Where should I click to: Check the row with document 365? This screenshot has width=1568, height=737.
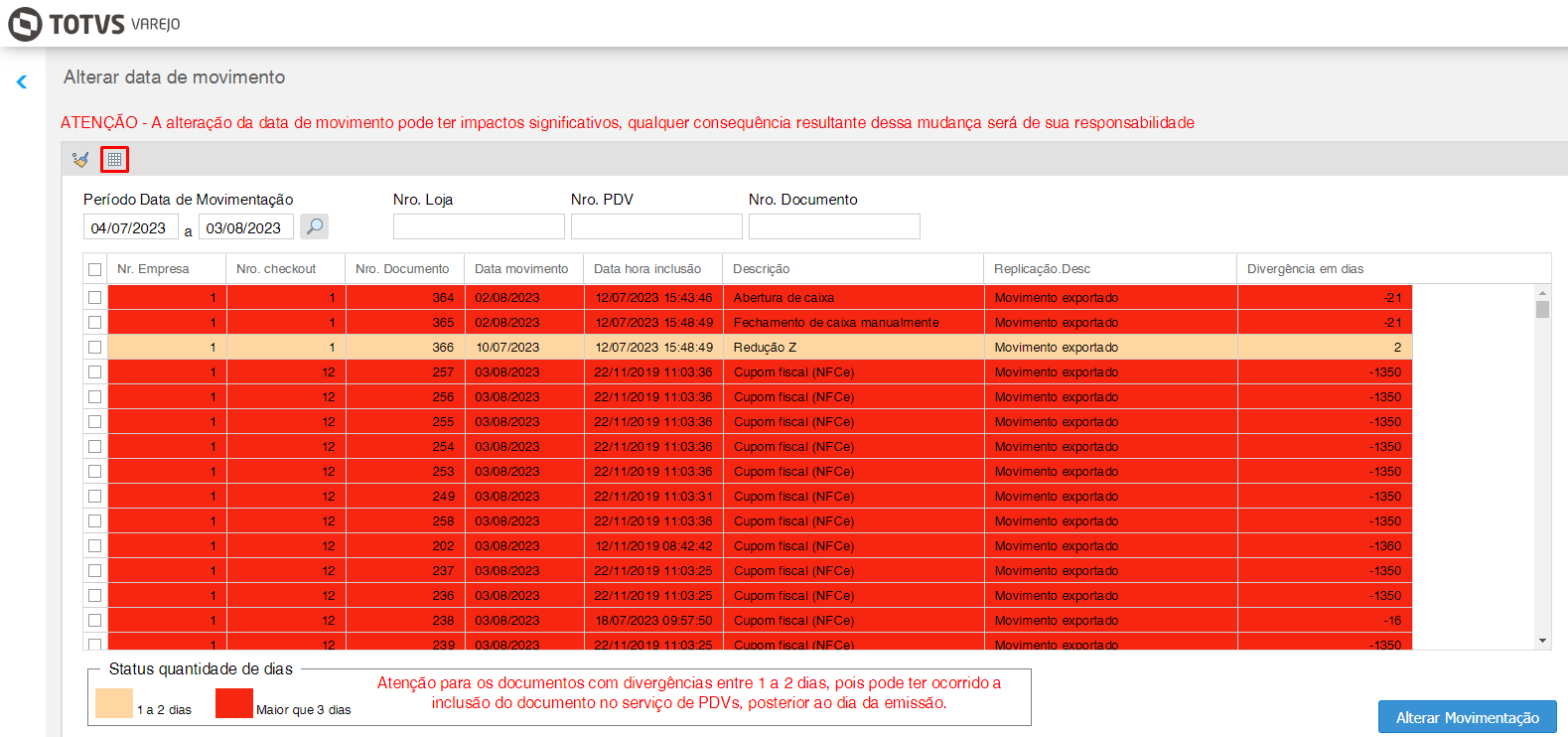pyautogui.click(x=94, y=322)
